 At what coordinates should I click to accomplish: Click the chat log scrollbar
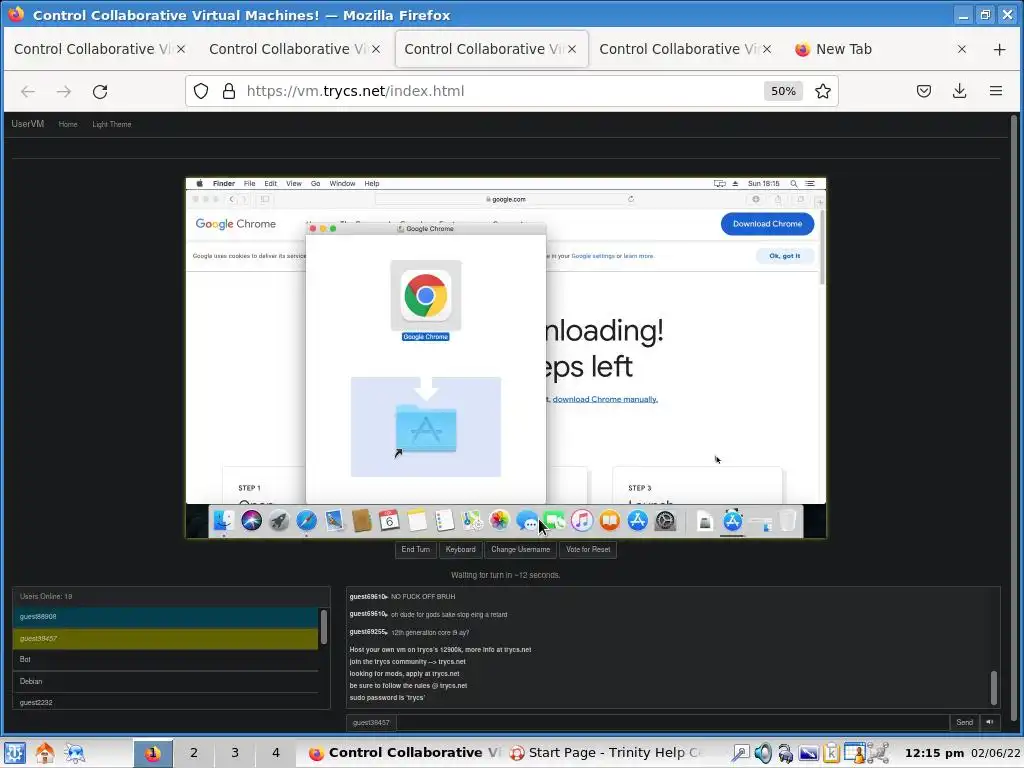(x=994, y=687)
